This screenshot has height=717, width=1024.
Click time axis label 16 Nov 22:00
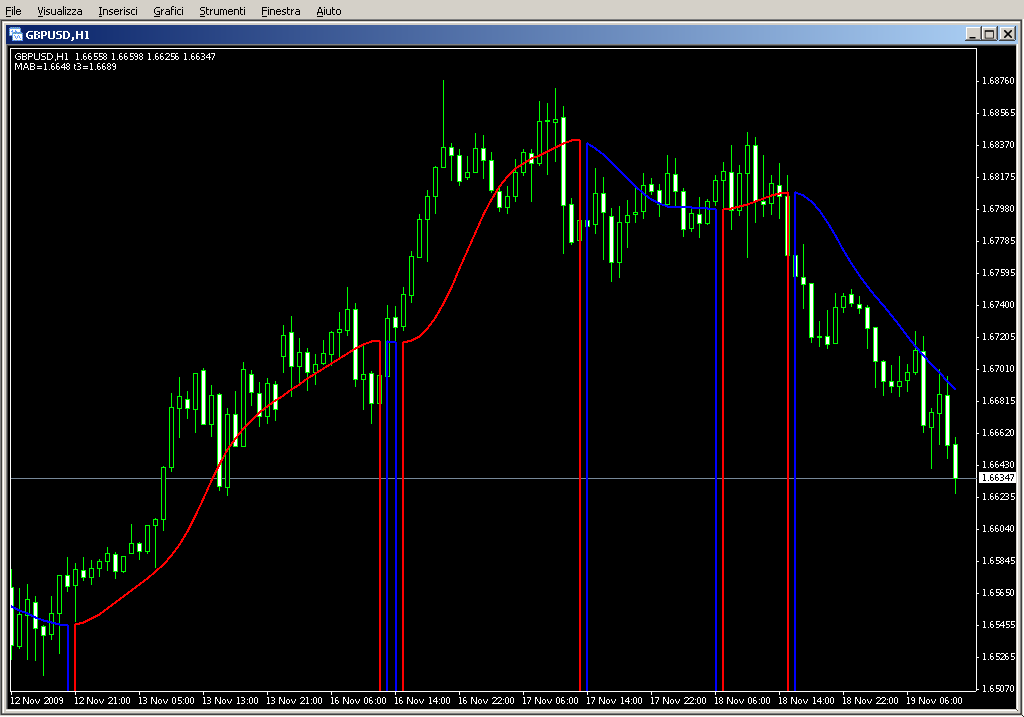(487, 701)
